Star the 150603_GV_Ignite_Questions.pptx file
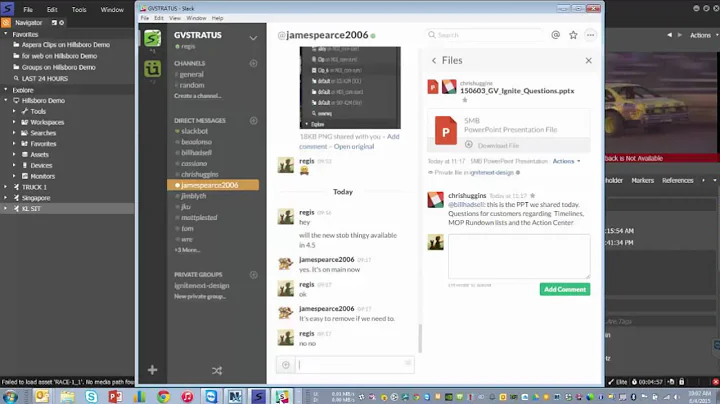 pyautogui.click(x=465, y=100)
